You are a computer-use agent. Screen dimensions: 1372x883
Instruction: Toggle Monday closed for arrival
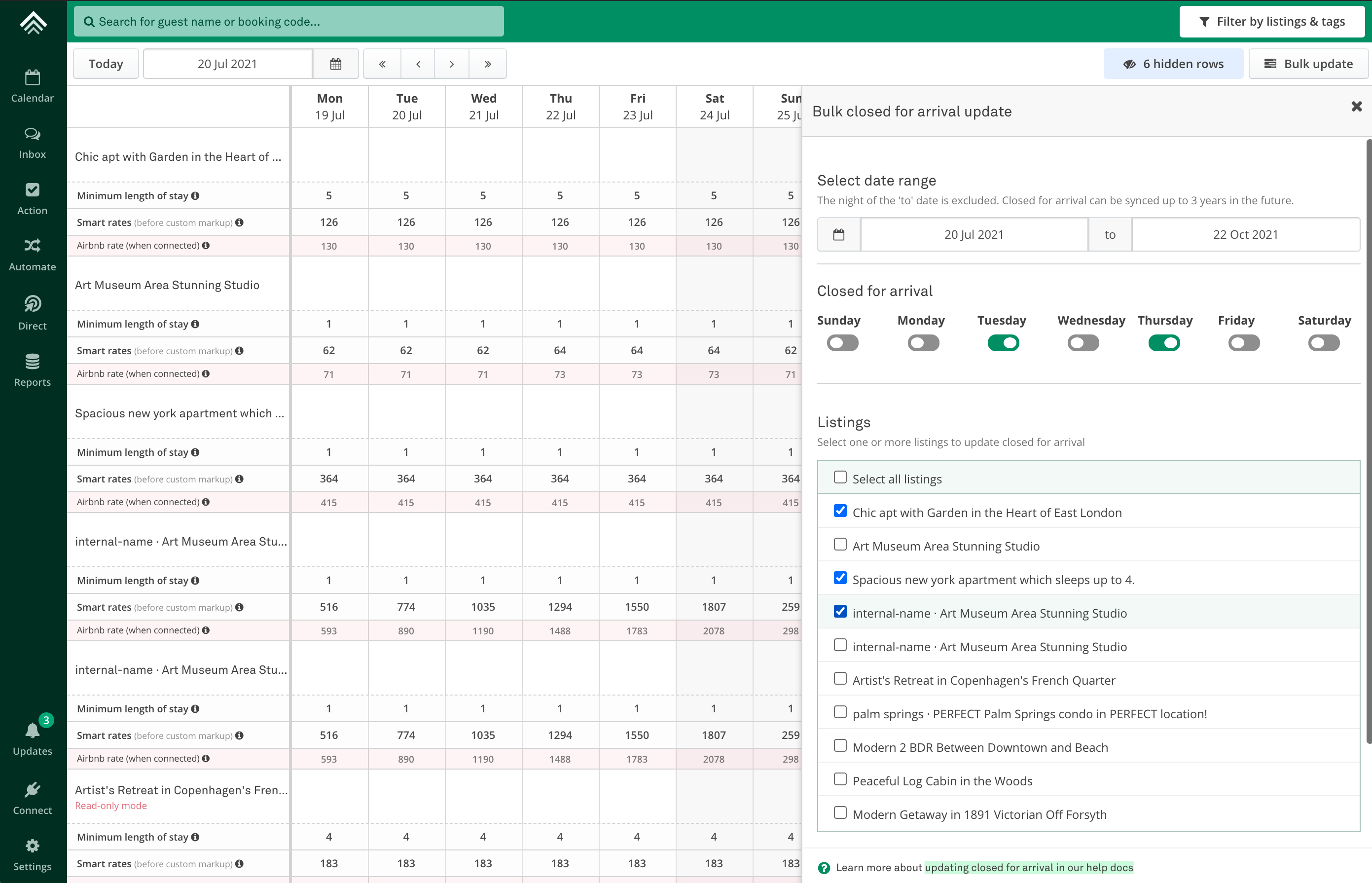click(923, 343)
